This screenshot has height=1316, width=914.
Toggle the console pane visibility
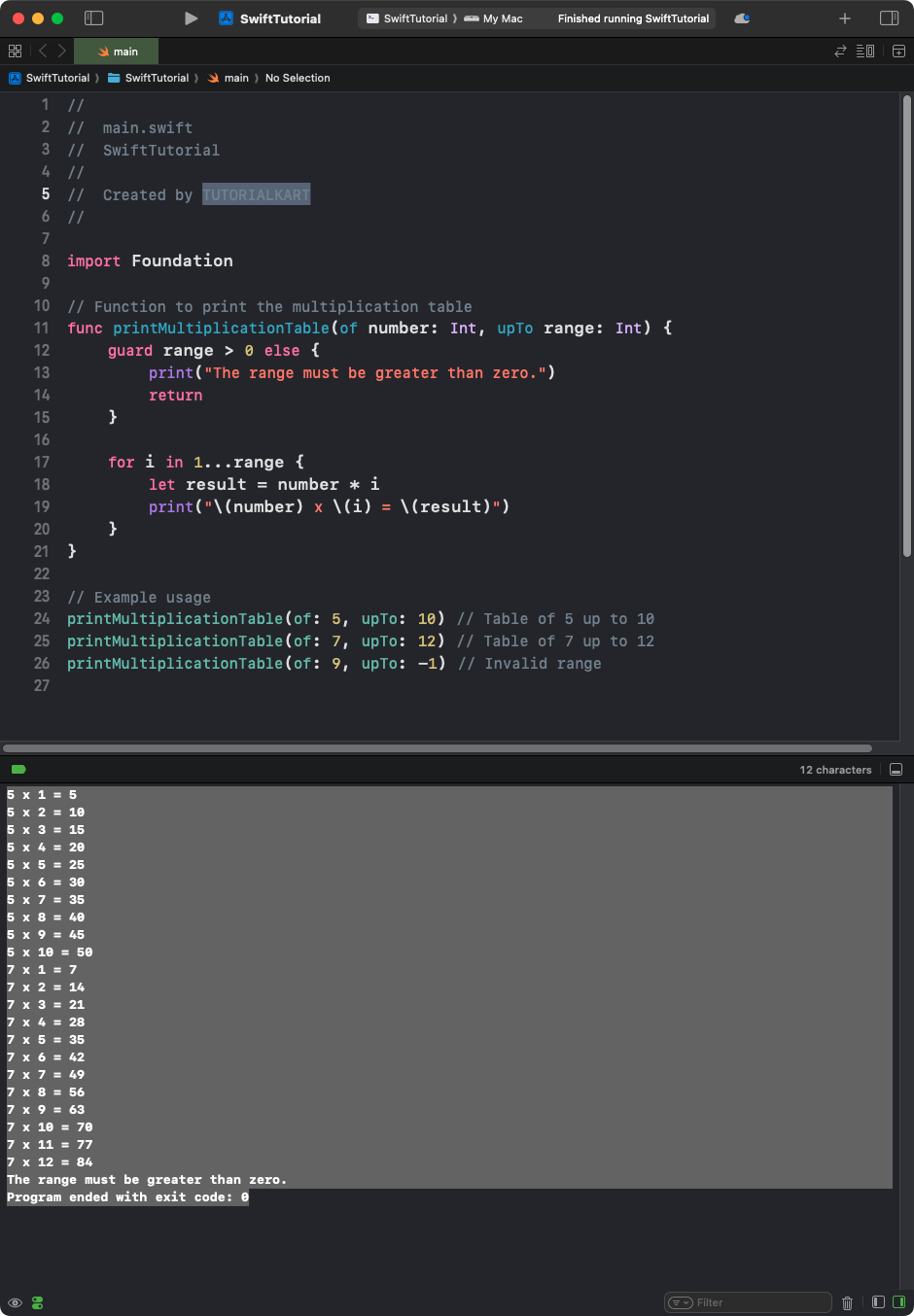pos(897,1301)
